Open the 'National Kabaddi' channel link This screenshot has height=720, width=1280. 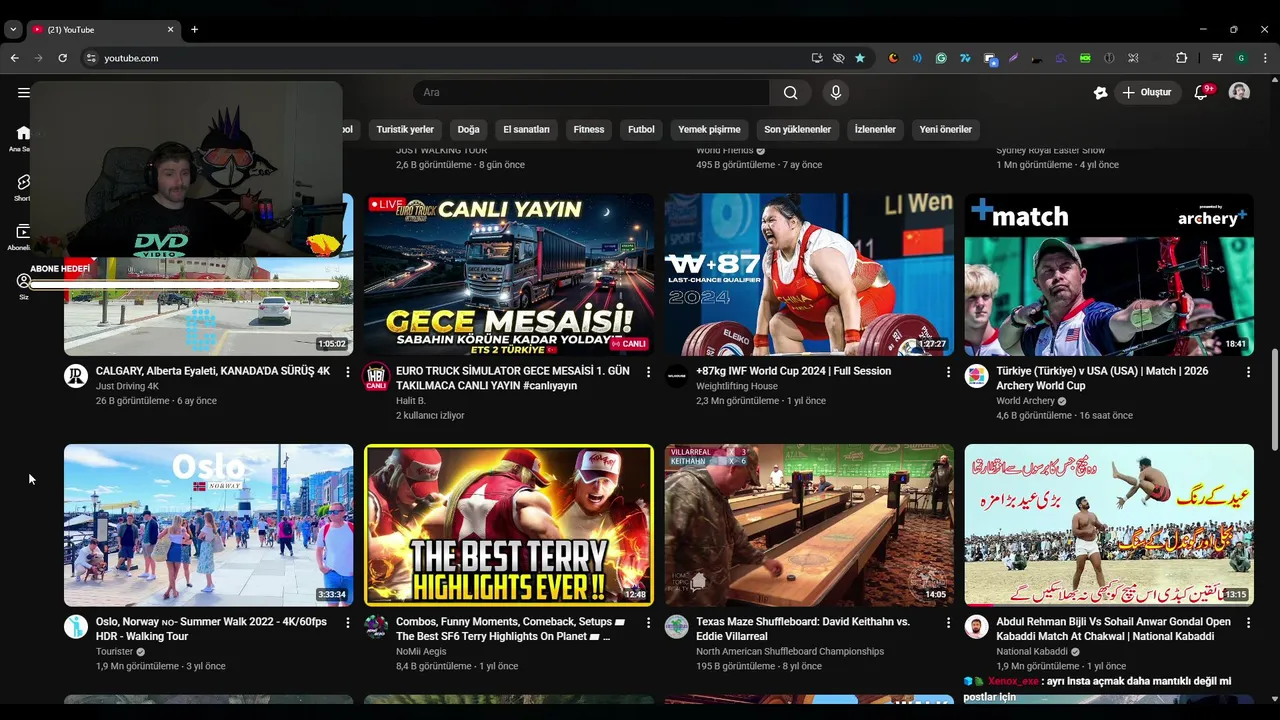coord(1032,652)
